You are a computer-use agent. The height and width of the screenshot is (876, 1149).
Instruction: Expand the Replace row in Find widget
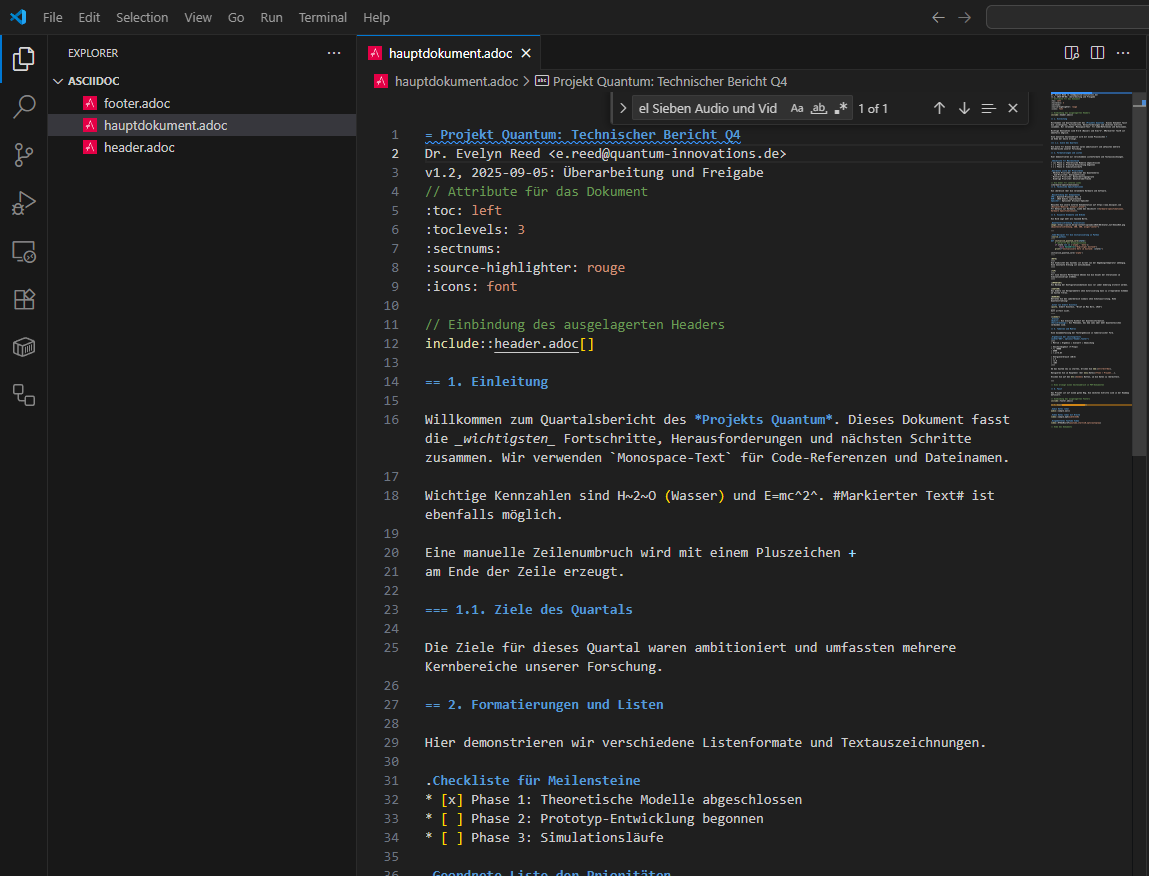[x=623, y=108]
